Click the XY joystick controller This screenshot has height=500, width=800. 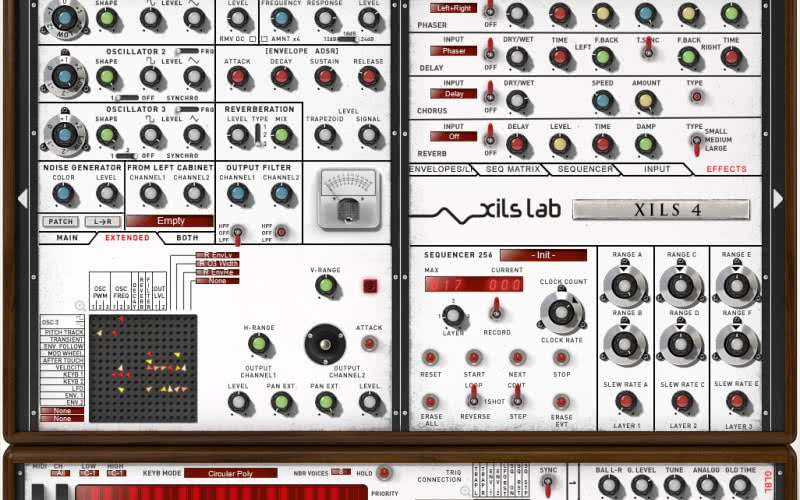click(325, 344)
